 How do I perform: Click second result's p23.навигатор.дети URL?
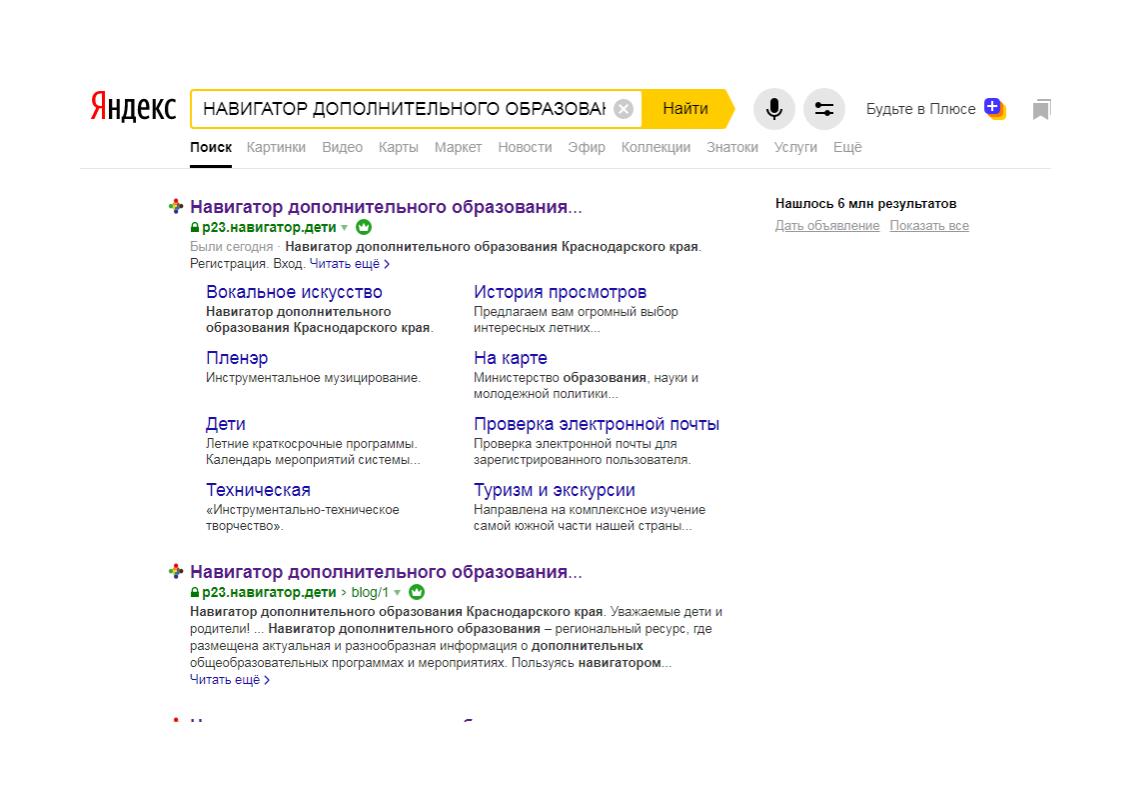pos(269,593)
